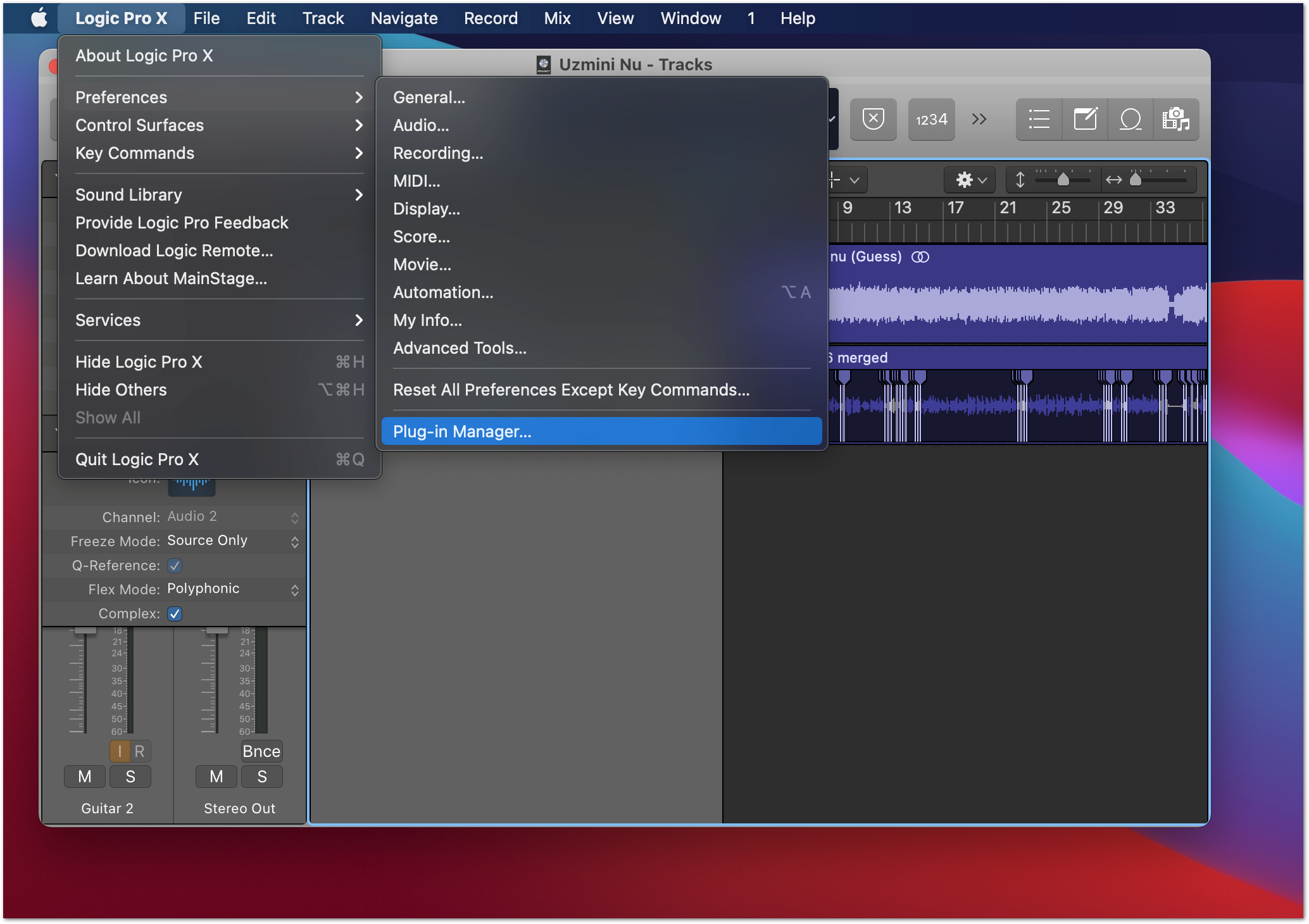Viewport: 1309px width, 924px height.
Task: Adjust the horizontal zoom slider
Action: (1136, 180)
